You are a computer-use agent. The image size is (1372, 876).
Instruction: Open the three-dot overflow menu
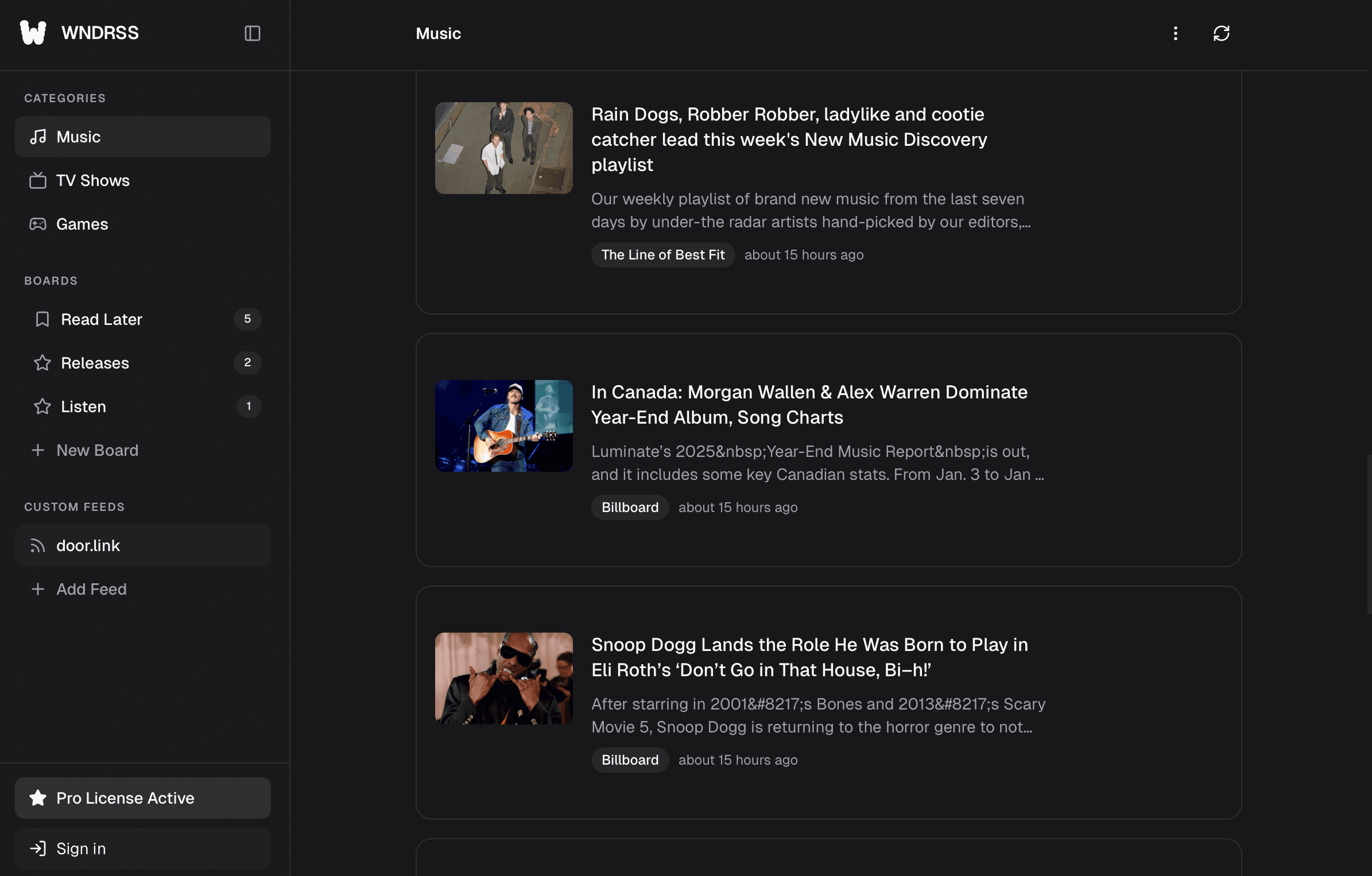click(x=1175, y=33)
